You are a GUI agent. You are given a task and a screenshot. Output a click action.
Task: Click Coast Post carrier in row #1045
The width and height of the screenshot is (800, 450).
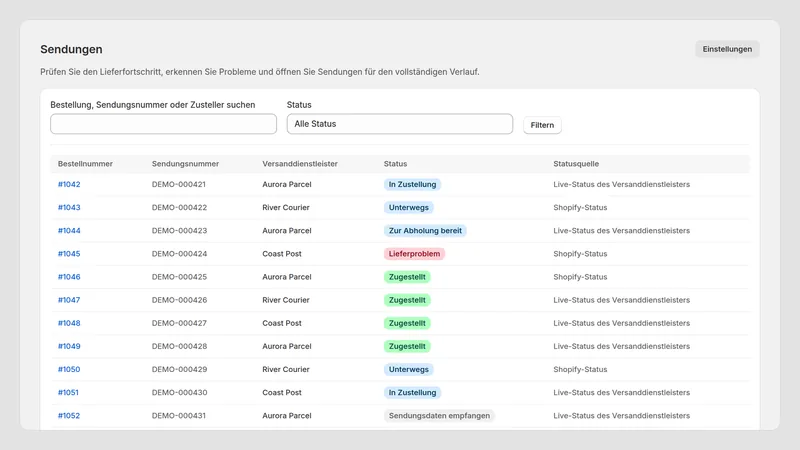(x=282, y=254)
